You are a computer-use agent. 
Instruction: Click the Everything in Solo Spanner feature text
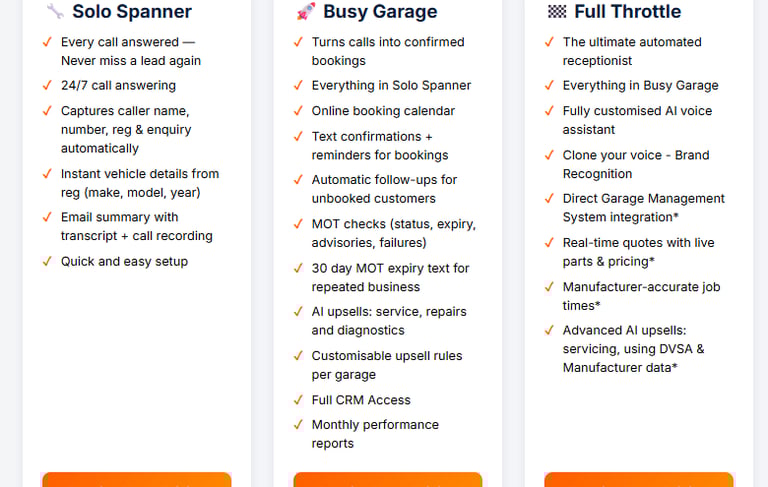point(391,85)
